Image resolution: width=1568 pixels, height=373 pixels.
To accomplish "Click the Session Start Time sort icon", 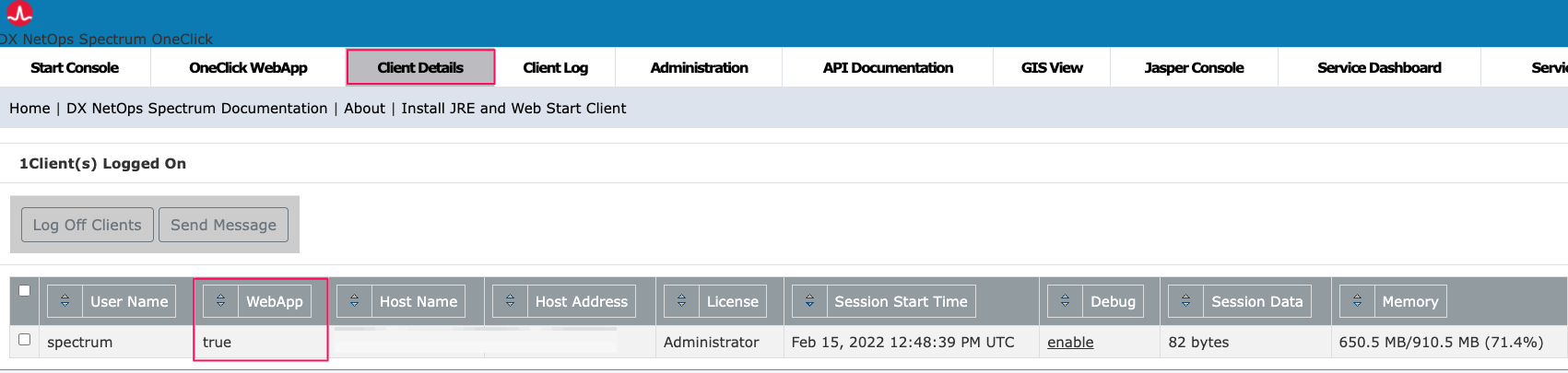I will (x=809, y=301).
